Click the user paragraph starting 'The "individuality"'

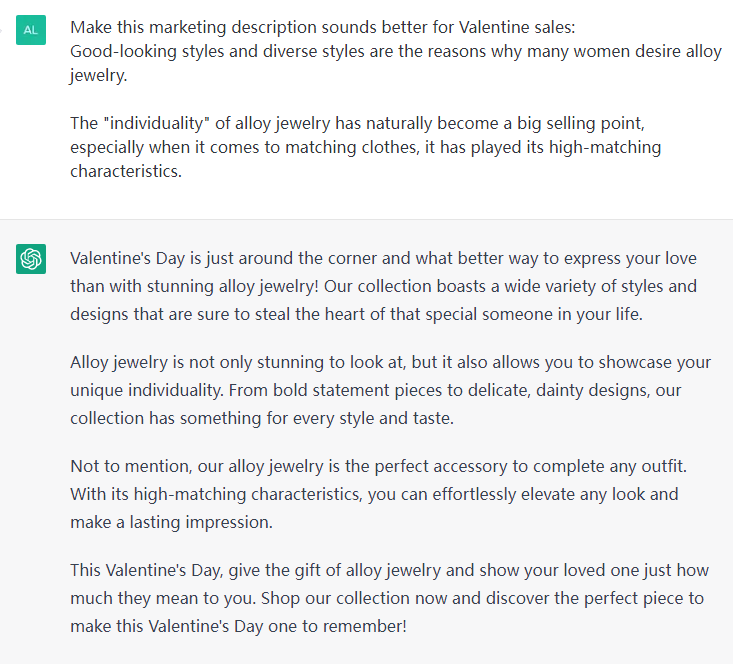point(366,147)
